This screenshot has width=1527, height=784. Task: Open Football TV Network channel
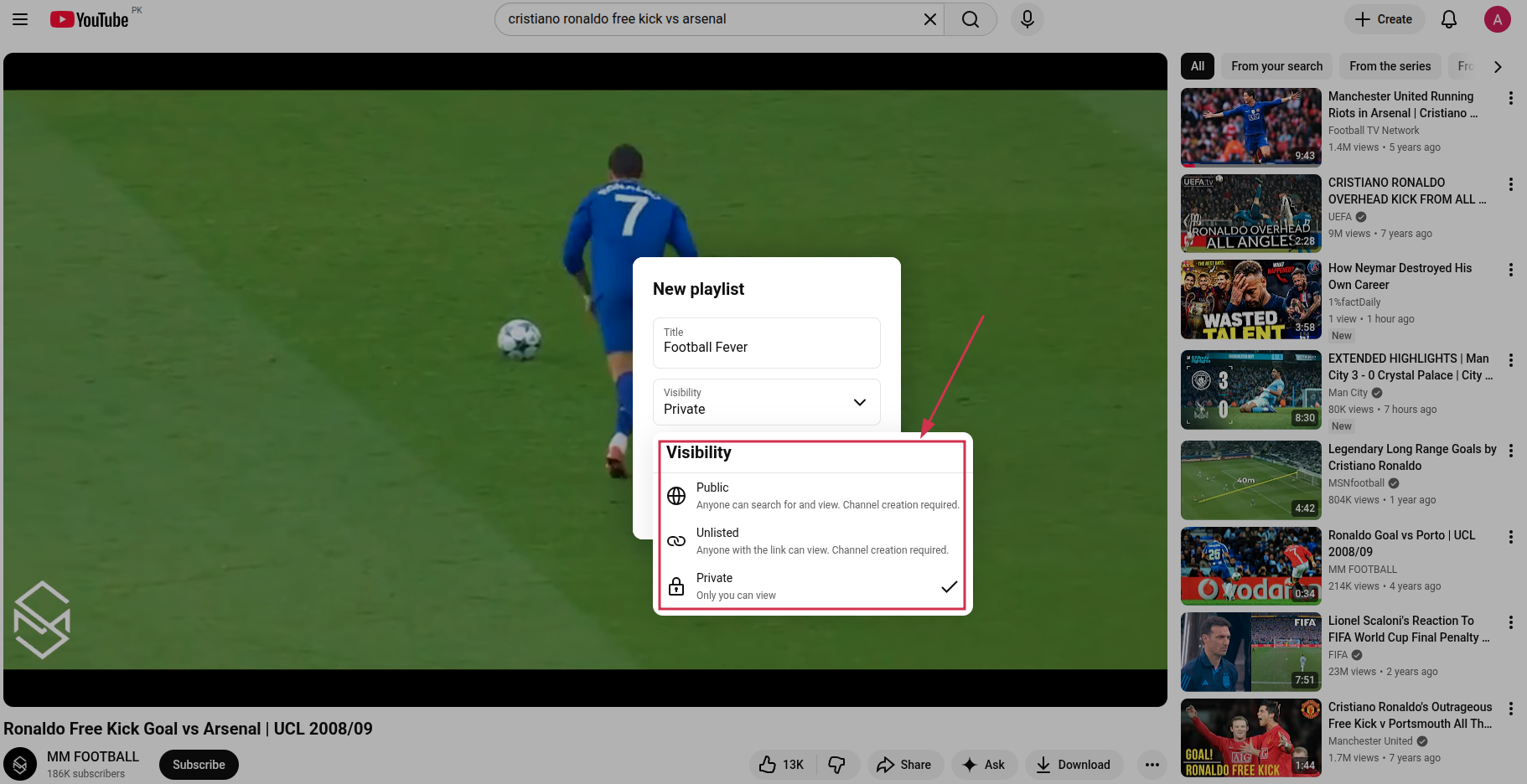pos(1374,131)
